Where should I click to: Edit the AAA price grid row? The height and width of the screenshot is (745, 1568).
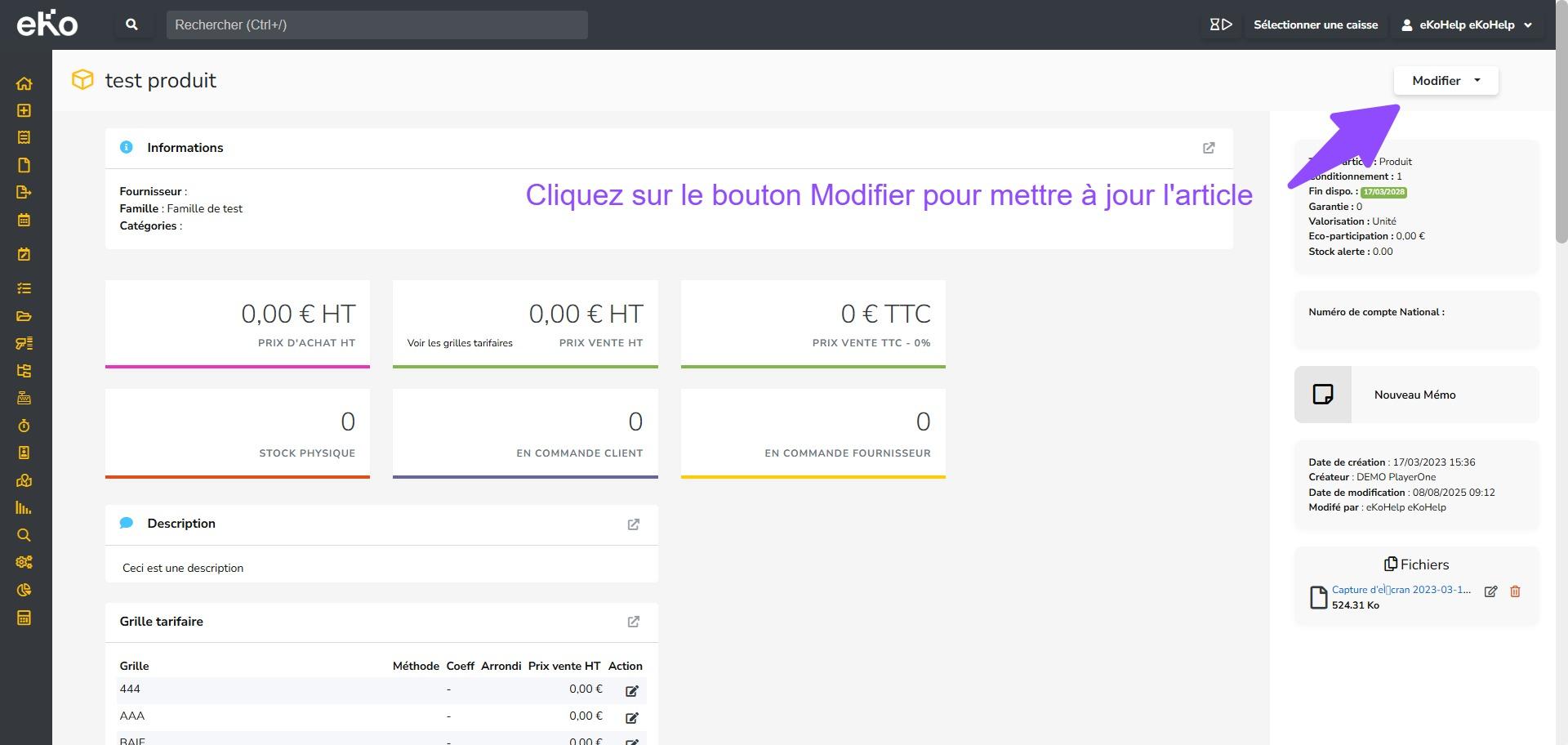click(x=631, y=718)
